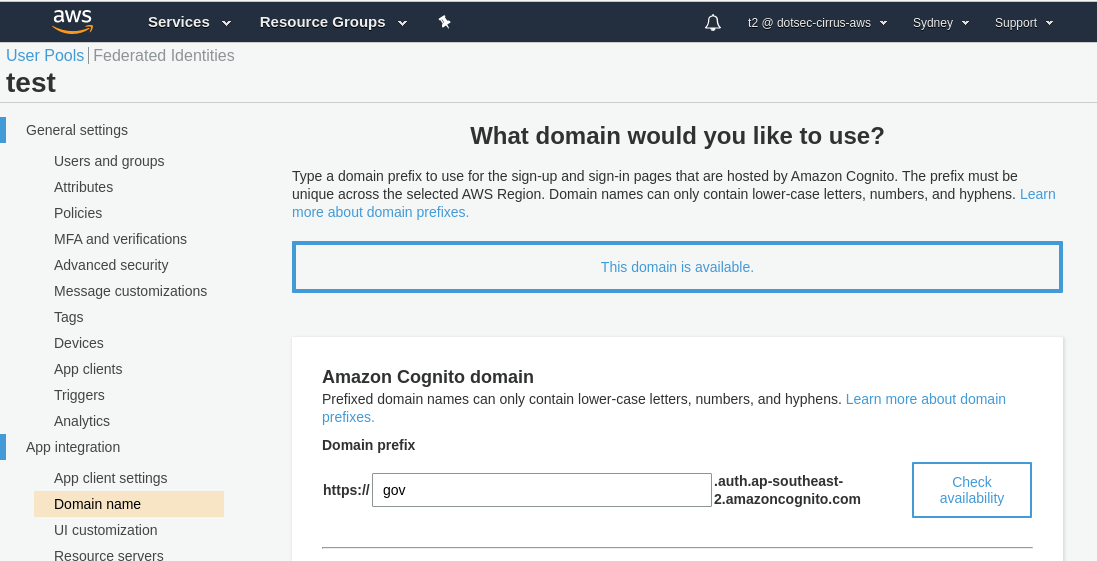Select App client settings in sidebar
The image size is (1097, 561).
point(111,478)
